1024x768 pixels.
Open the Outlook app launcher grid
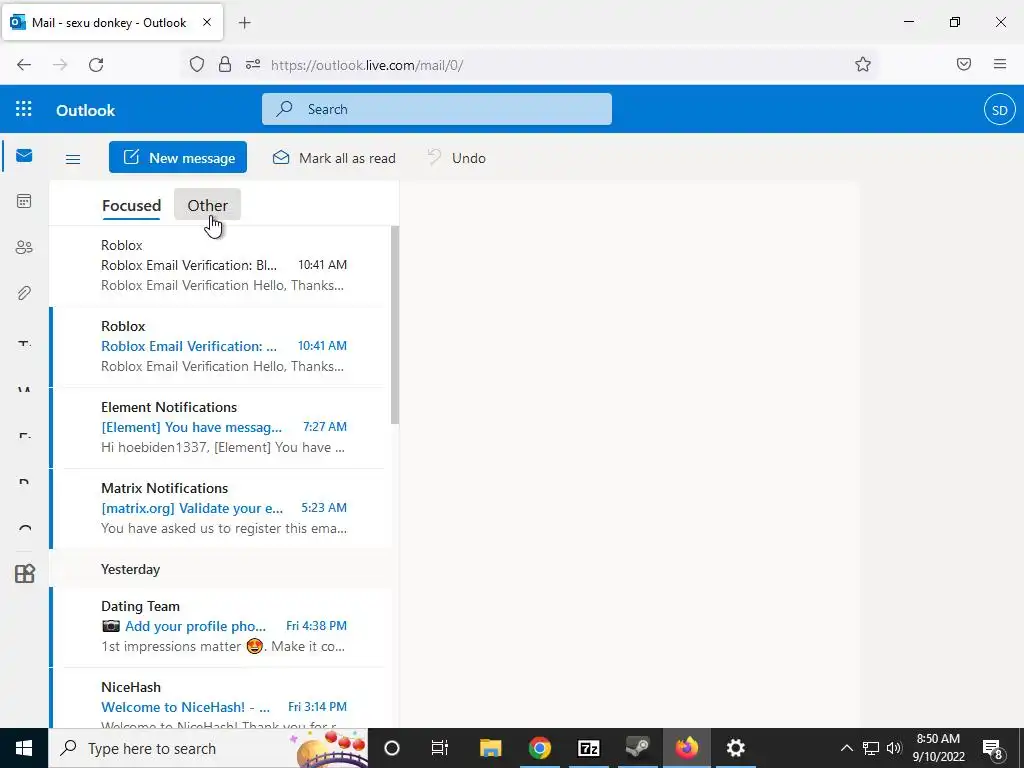click(x=24, y=109)
